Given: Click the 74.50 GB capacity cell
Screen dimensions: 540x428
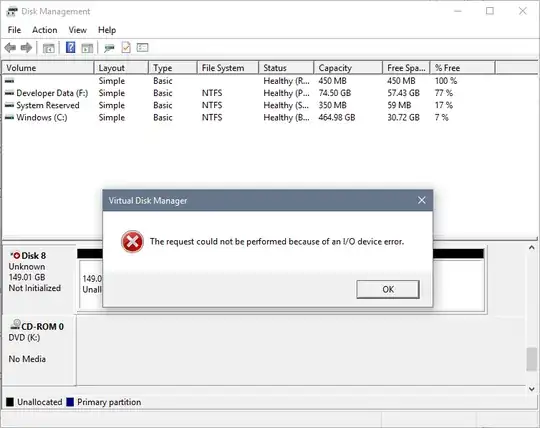Looking at the screenshot, I should [335, 93].
